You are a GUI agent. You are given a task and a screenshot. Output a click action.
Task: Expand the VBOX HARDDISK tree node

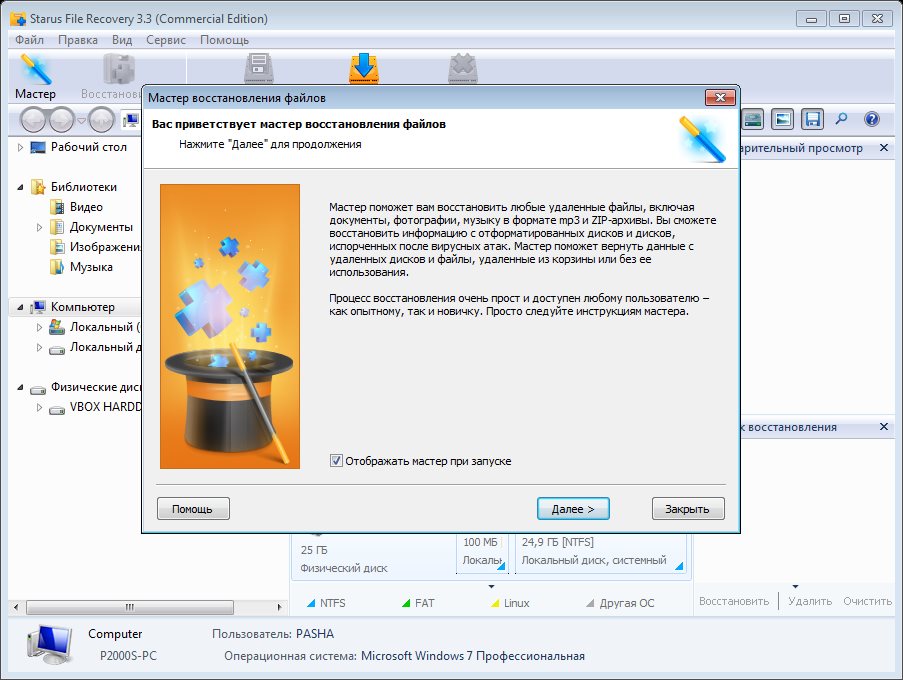click(x=39, y=408)
